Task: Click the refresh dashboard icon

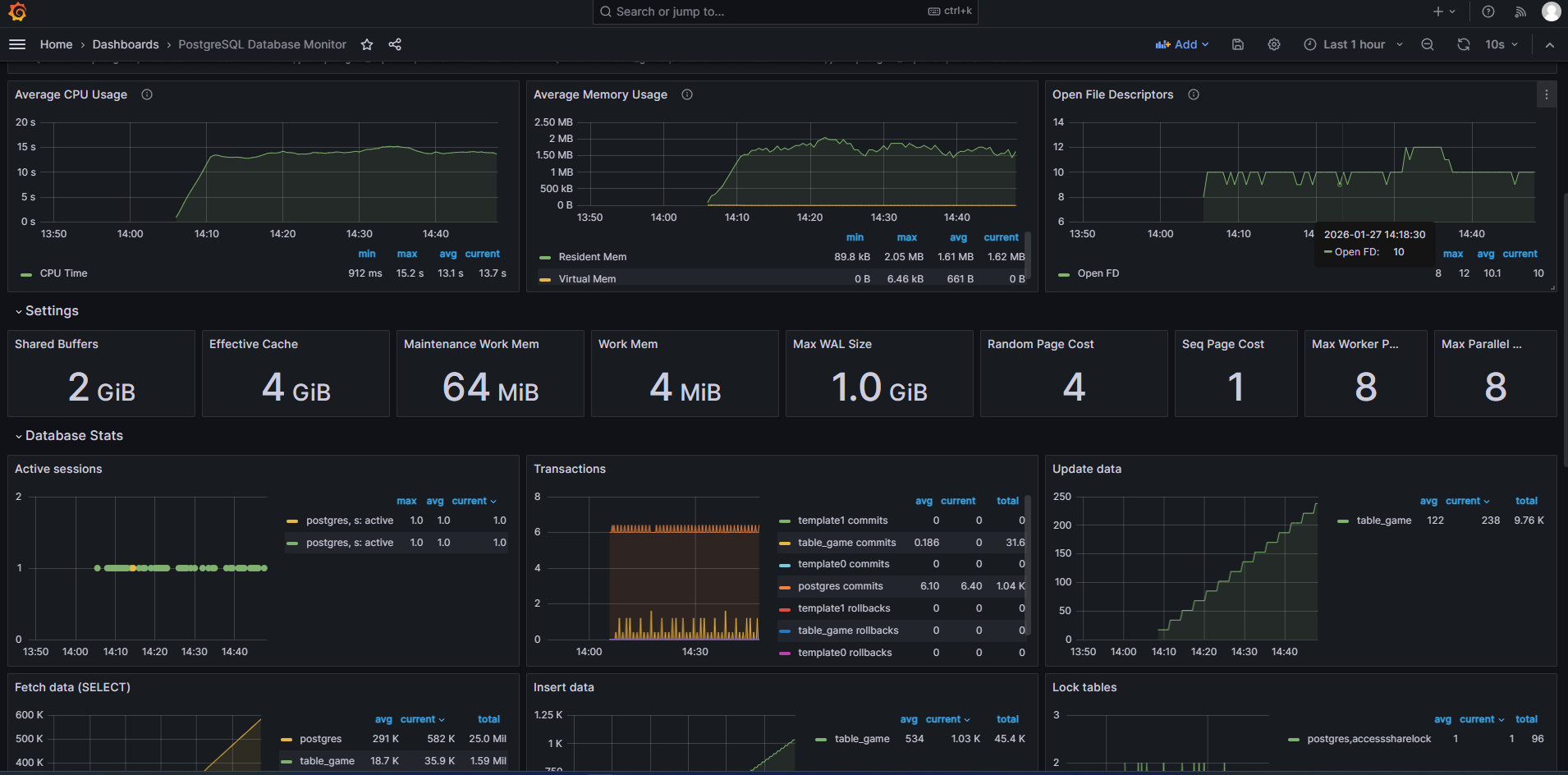Action: coord(1463,44)
